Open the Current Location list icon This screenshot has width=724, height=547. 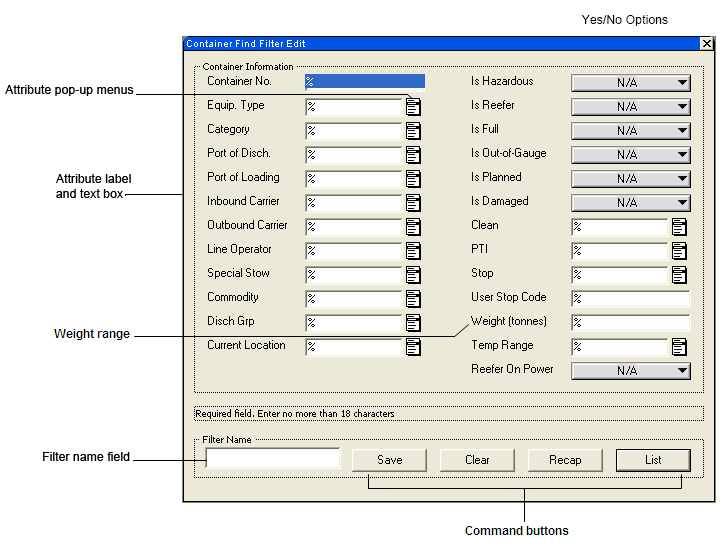click(413, 347)
